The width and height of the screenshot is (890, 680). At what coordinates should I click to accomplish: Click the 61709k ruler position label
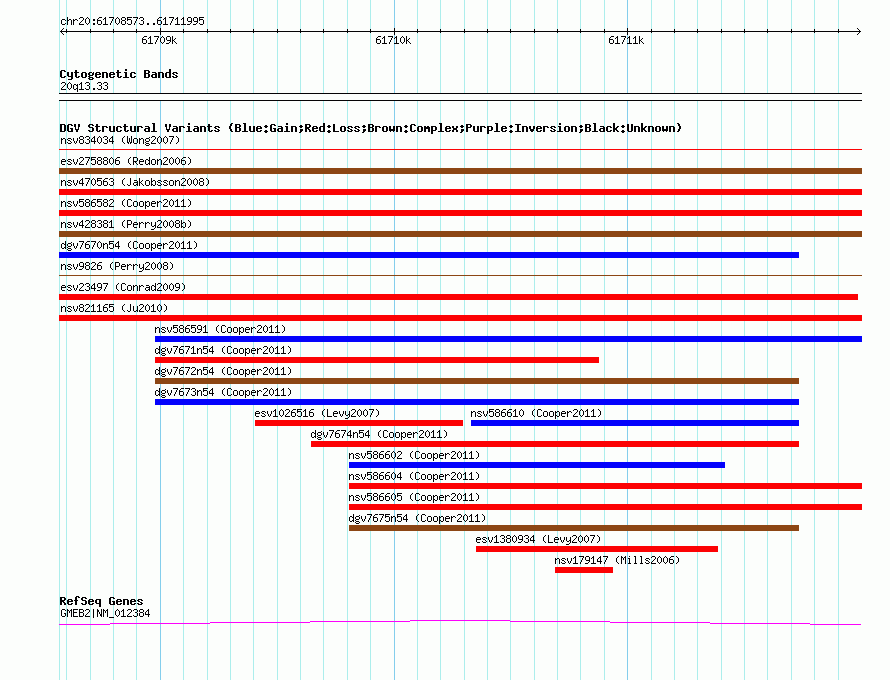[x=159, y=40]
